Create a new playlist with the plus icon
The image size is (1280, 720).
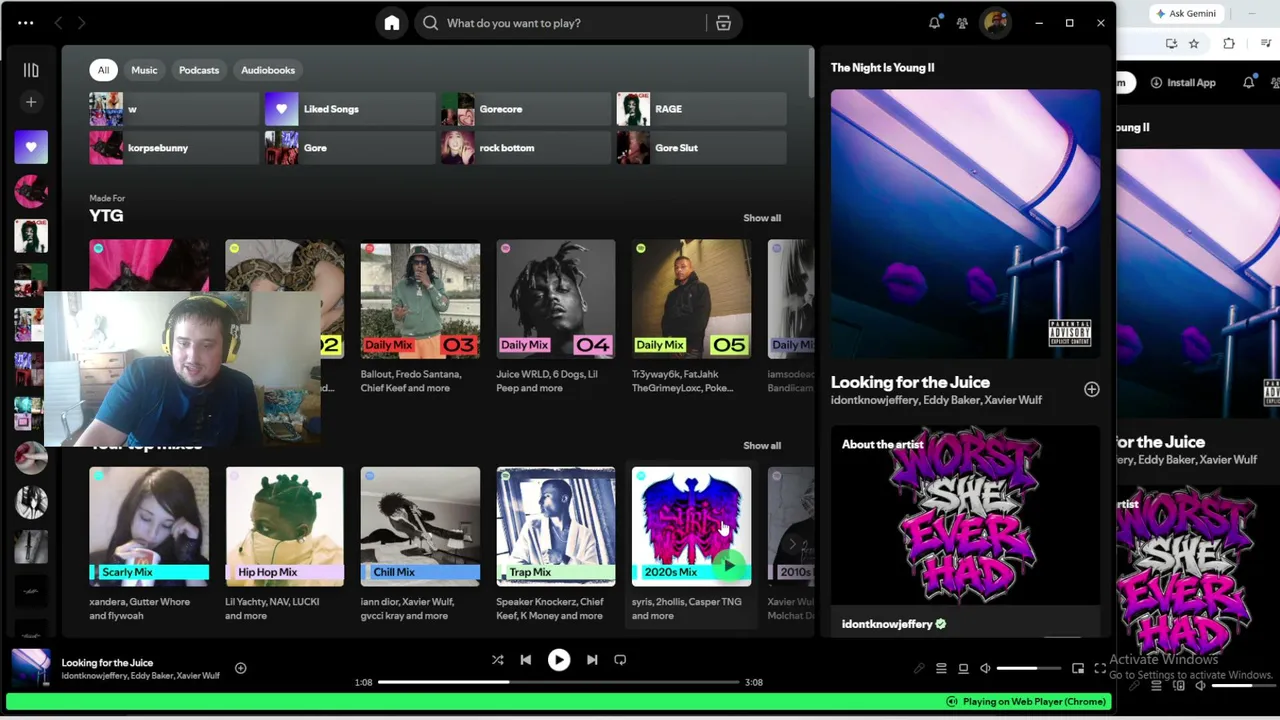pos(31,102)
